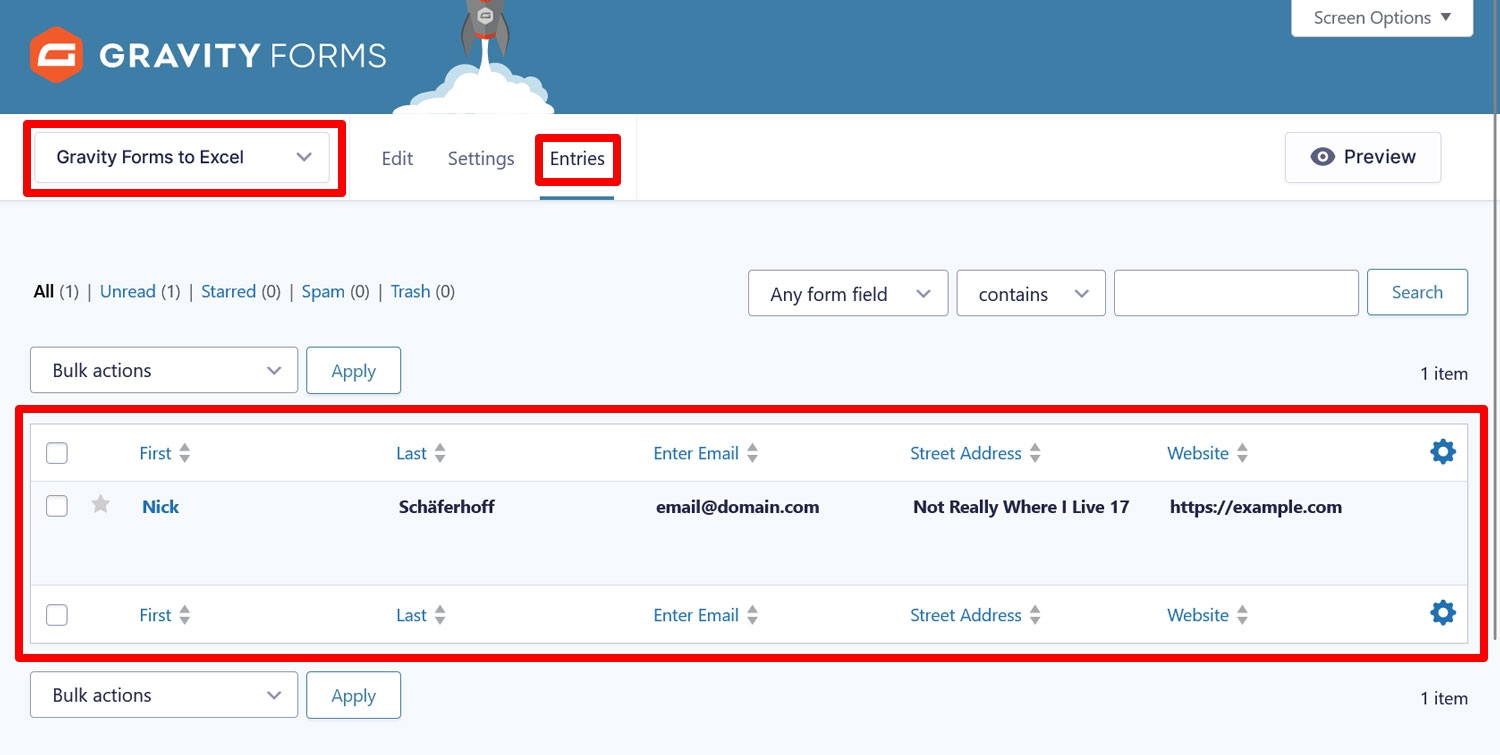
Task: Open the Any form field dropdown
Action: click(x=848, y=294)
